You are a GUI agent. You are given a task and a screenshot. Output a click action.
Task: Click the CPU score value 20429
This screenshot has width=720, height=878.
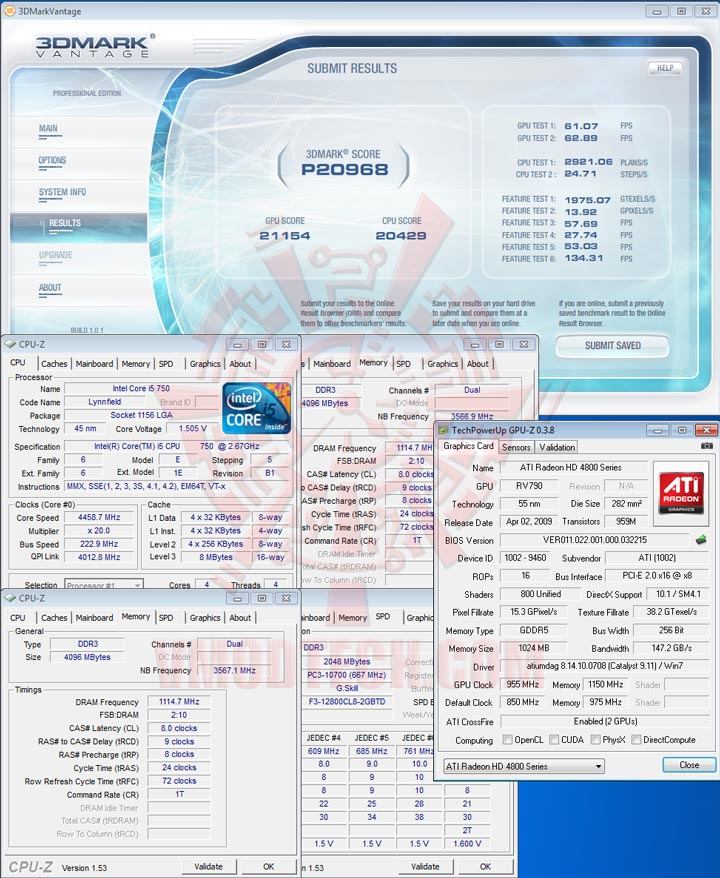(x=401, y=236)
